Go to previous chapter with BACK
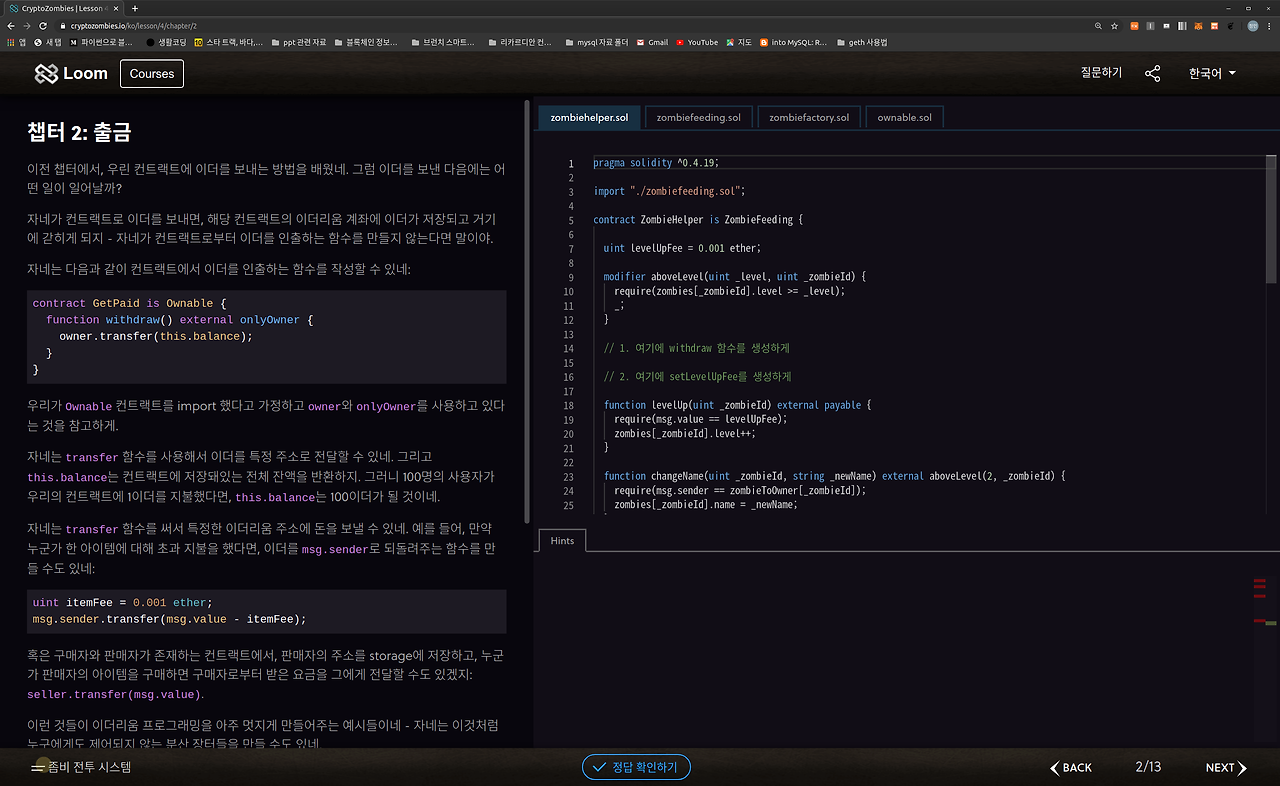The width and height of the screenshot is (1280, 786). coord(1071,767)
